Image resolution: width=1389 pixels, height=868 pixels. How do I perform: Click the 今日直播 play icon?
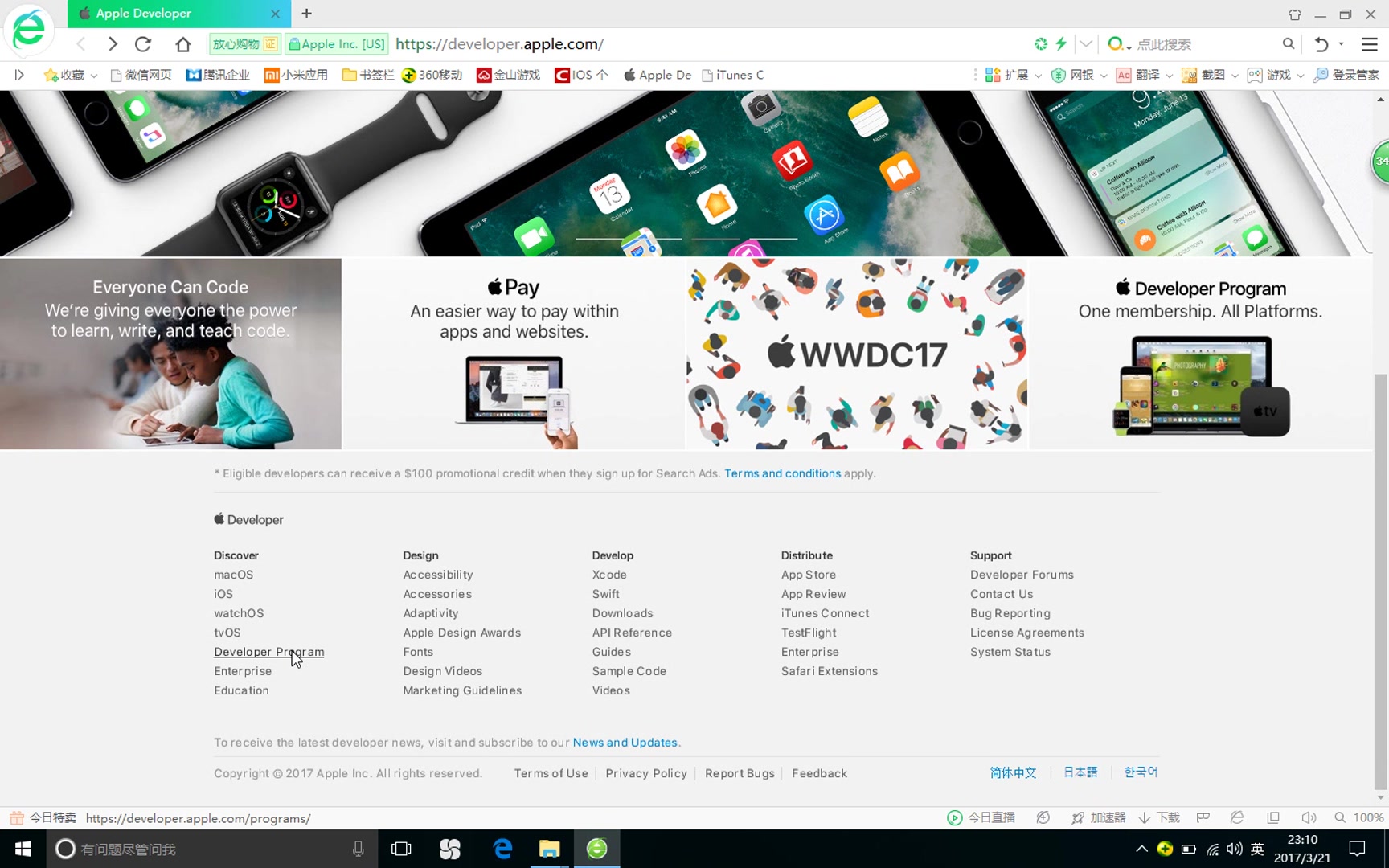(x=954, y=817)
